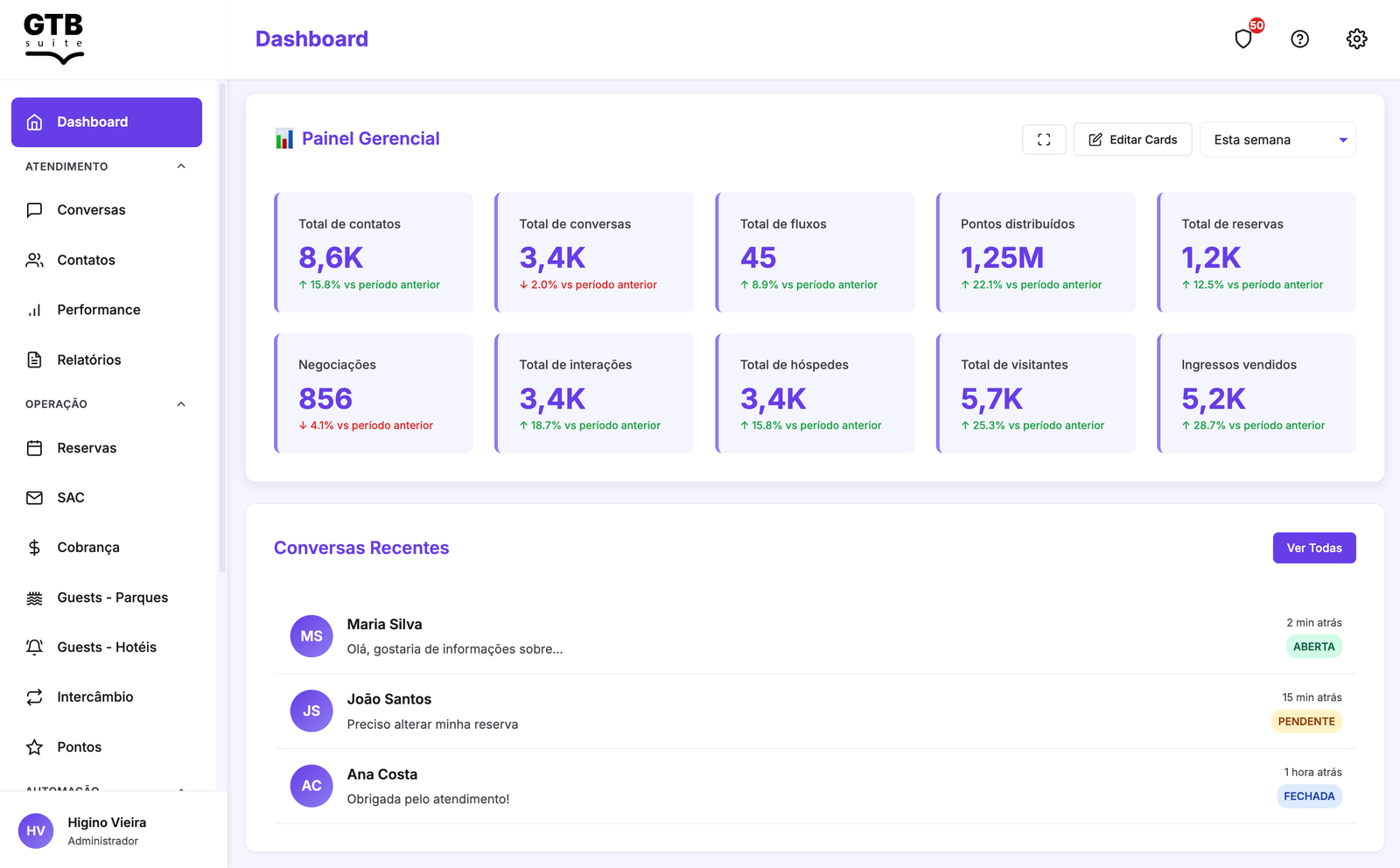Click the Cobrança dollar sign icon
The width and height of the screenshot is (1400, 868).
pyautogui.click(x=35, y=548)
